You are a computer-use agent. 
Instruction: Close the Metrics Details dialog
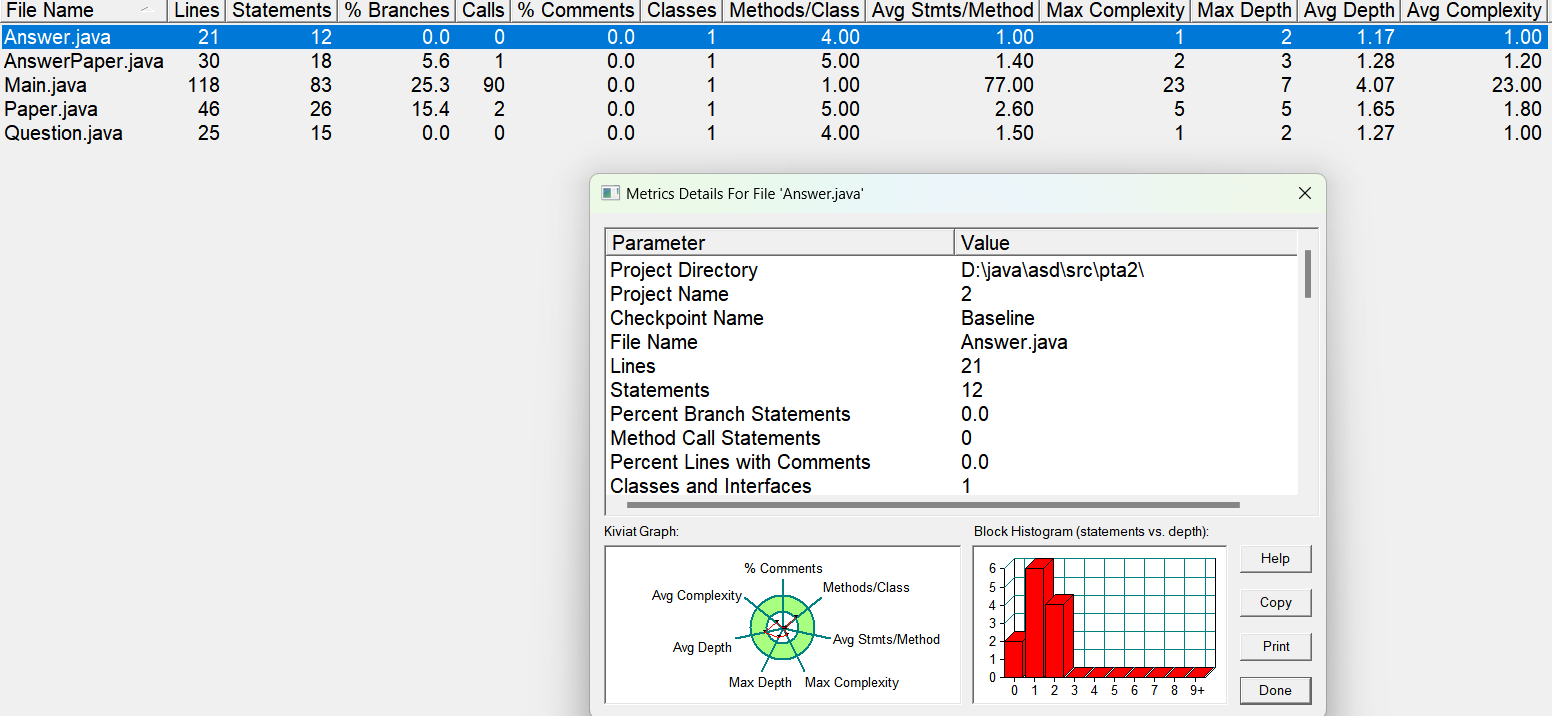click(x=1304, y=193)
